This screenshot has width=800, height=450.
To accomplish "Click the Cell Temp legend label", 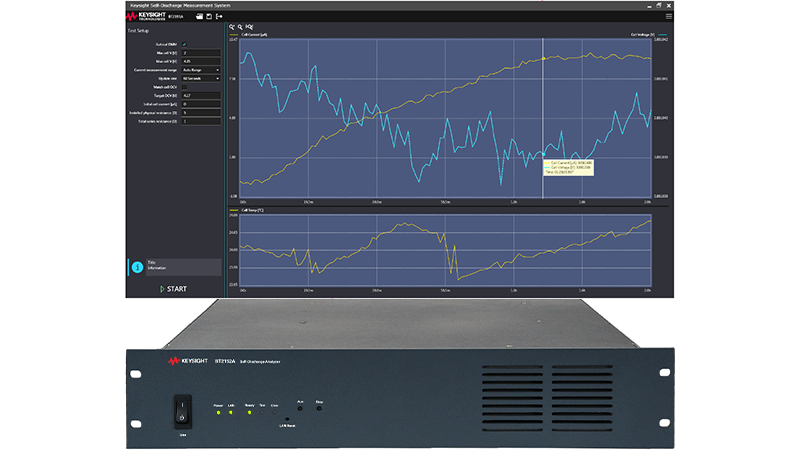I will pos(253,210).
